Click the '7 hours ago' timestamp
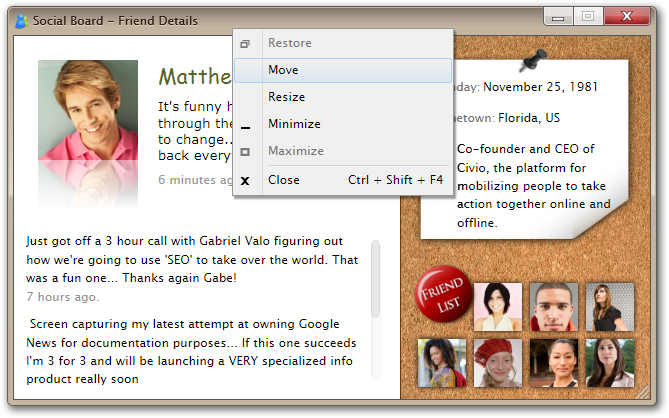The image size is (669, 418). point(62,297)
